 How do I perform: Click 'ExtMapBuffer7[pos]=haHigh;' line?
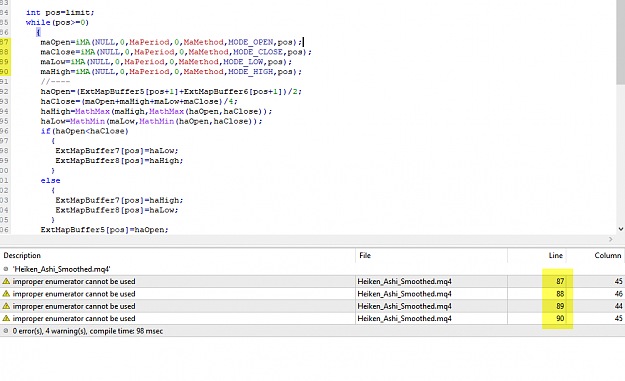pyautogui.click(x=119, y=200)
